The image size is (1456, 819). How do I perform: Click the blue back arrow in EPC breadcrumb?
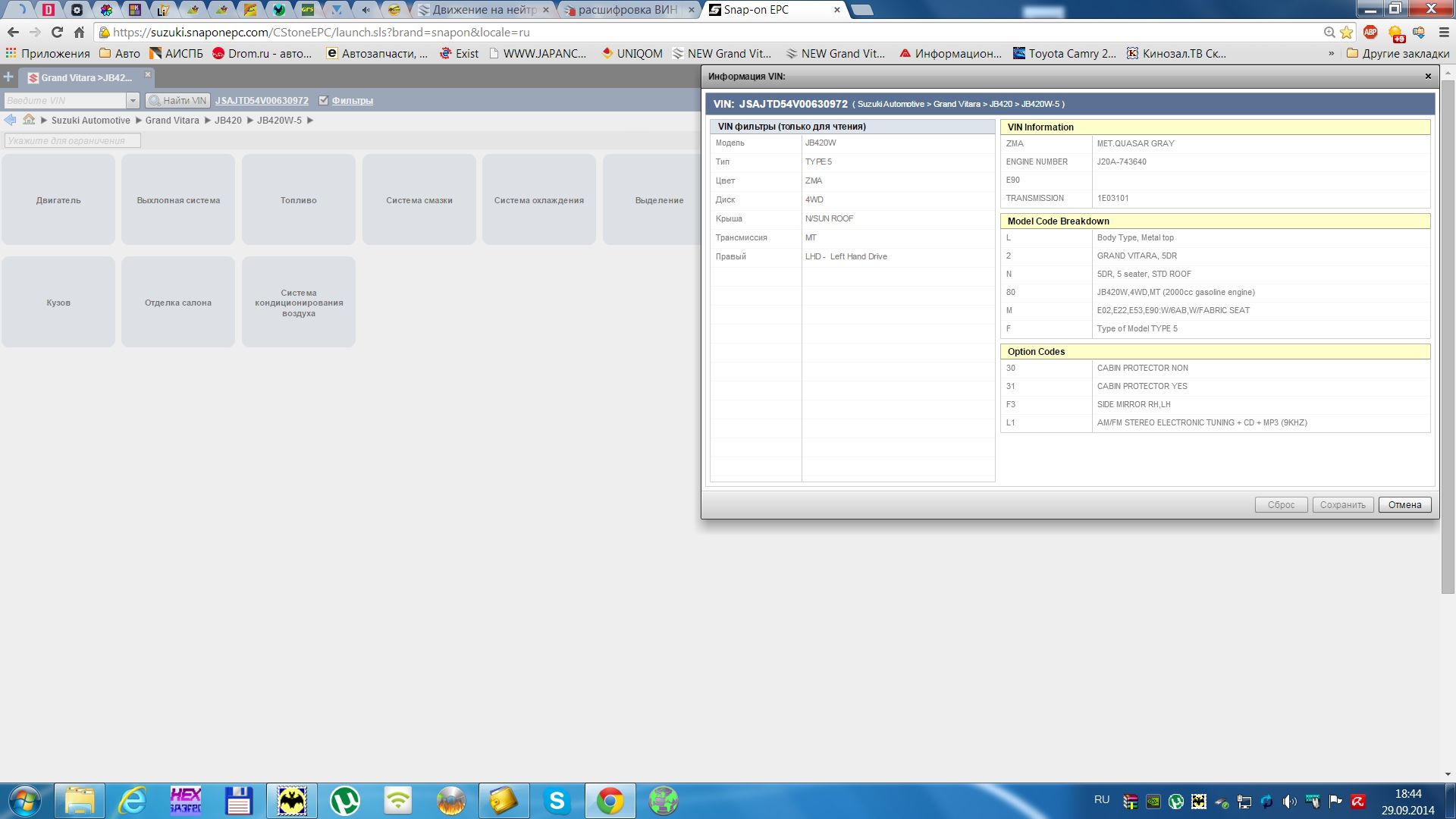coord(10,120)
